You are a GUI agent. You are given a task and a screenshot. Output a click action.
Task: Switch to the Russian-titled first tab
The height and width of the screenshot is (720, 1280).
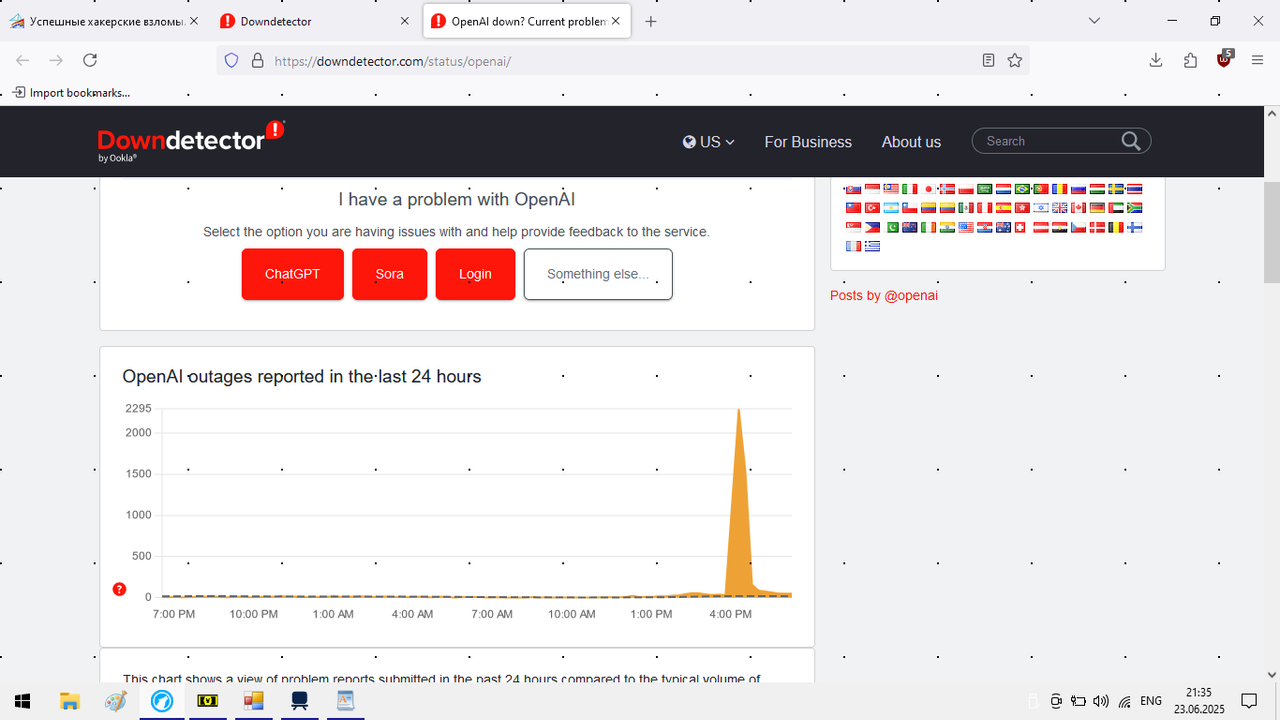[105, 21]
